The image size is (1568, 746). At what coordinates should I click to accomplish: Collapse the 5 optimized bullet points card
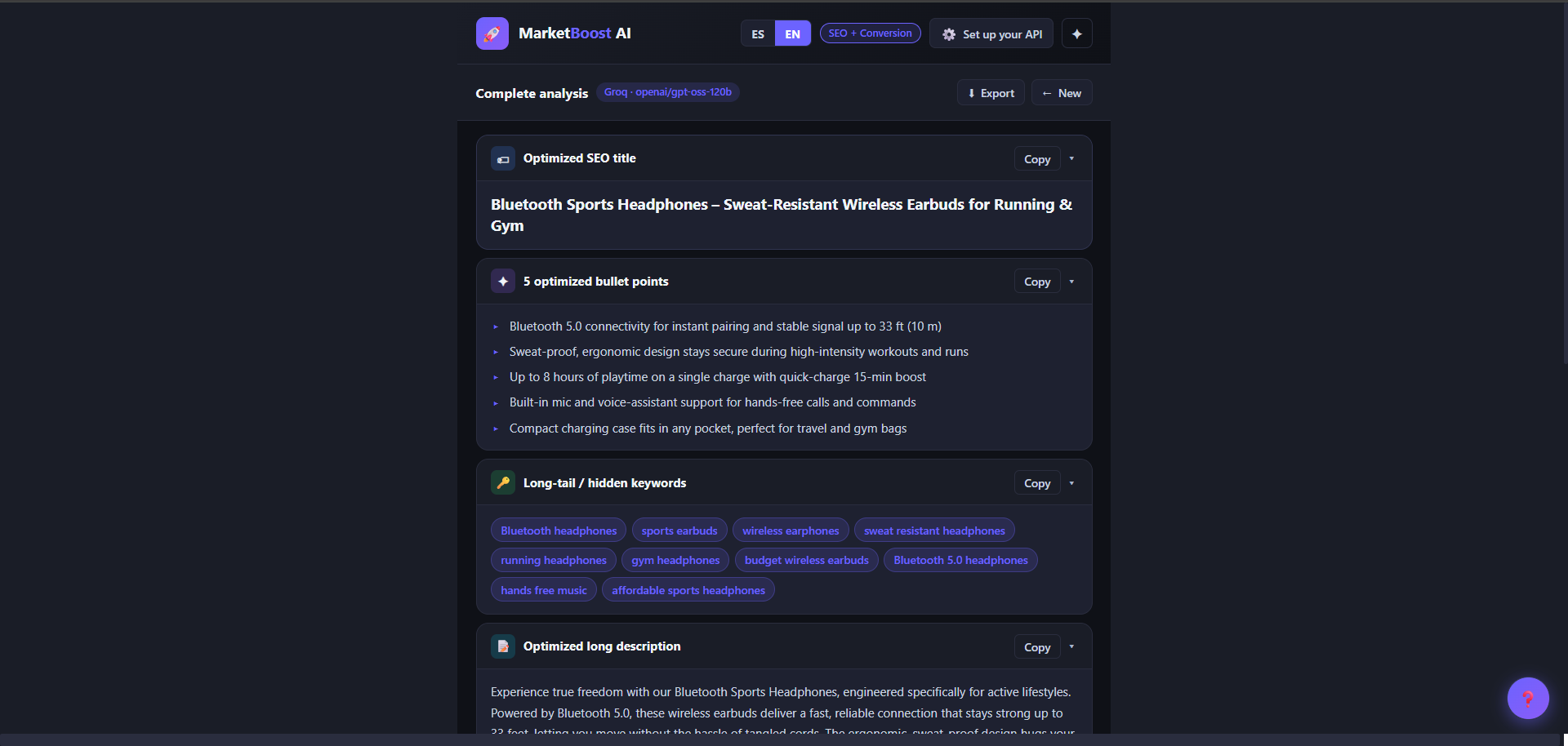1071,281
